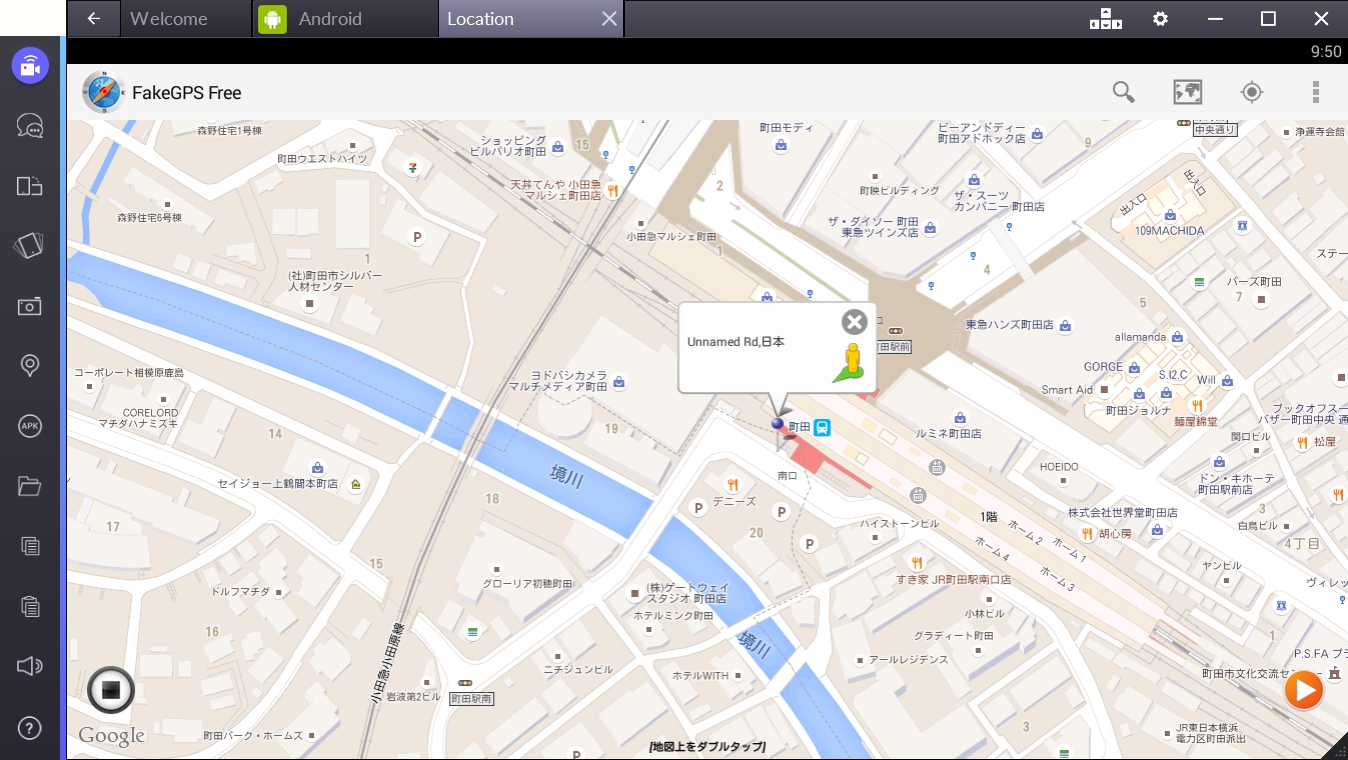This screenshot has width=1348, height=760.
Task: Click the "東急ハンズ町田店" map label
Action: (x=1010, y=325)
